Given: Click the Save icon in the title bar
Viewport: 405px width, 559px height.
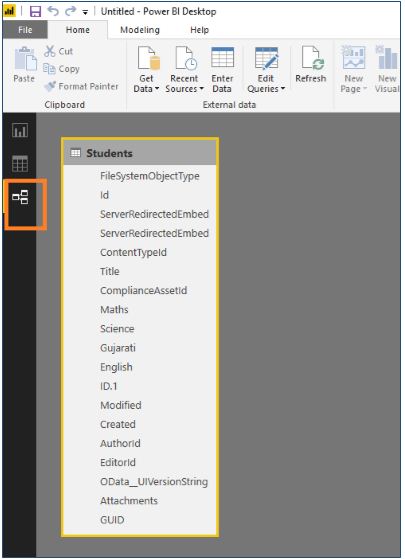Looking at the screenshot, I should (x=35, y=11).
